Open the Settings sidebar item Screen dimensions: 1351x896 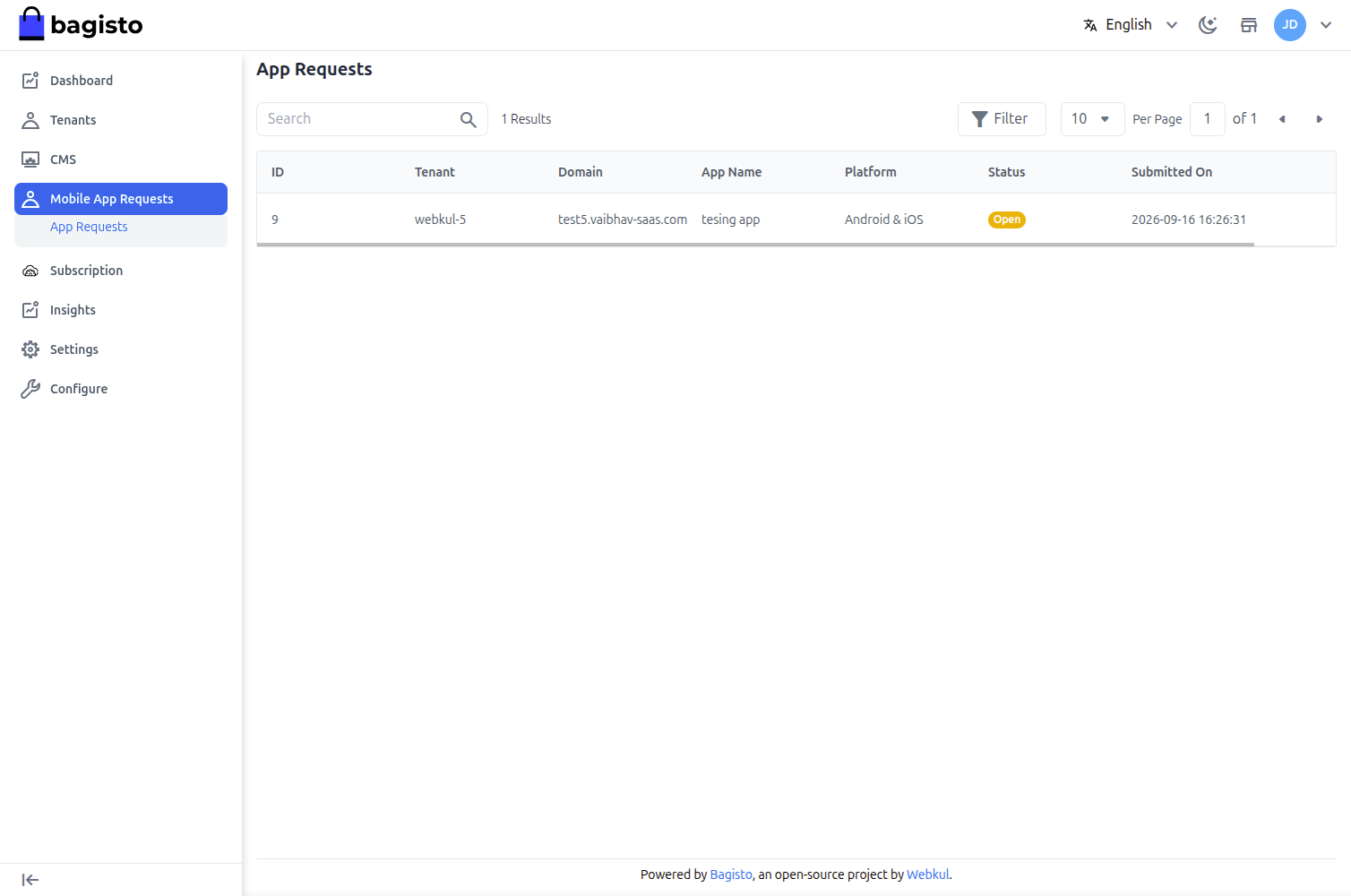[121, 349]
